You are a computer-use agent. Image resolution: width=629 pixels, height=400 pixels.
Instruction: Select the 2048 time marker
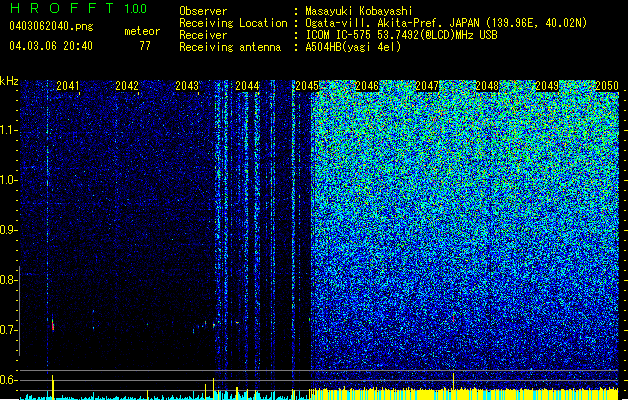(487, 86)
